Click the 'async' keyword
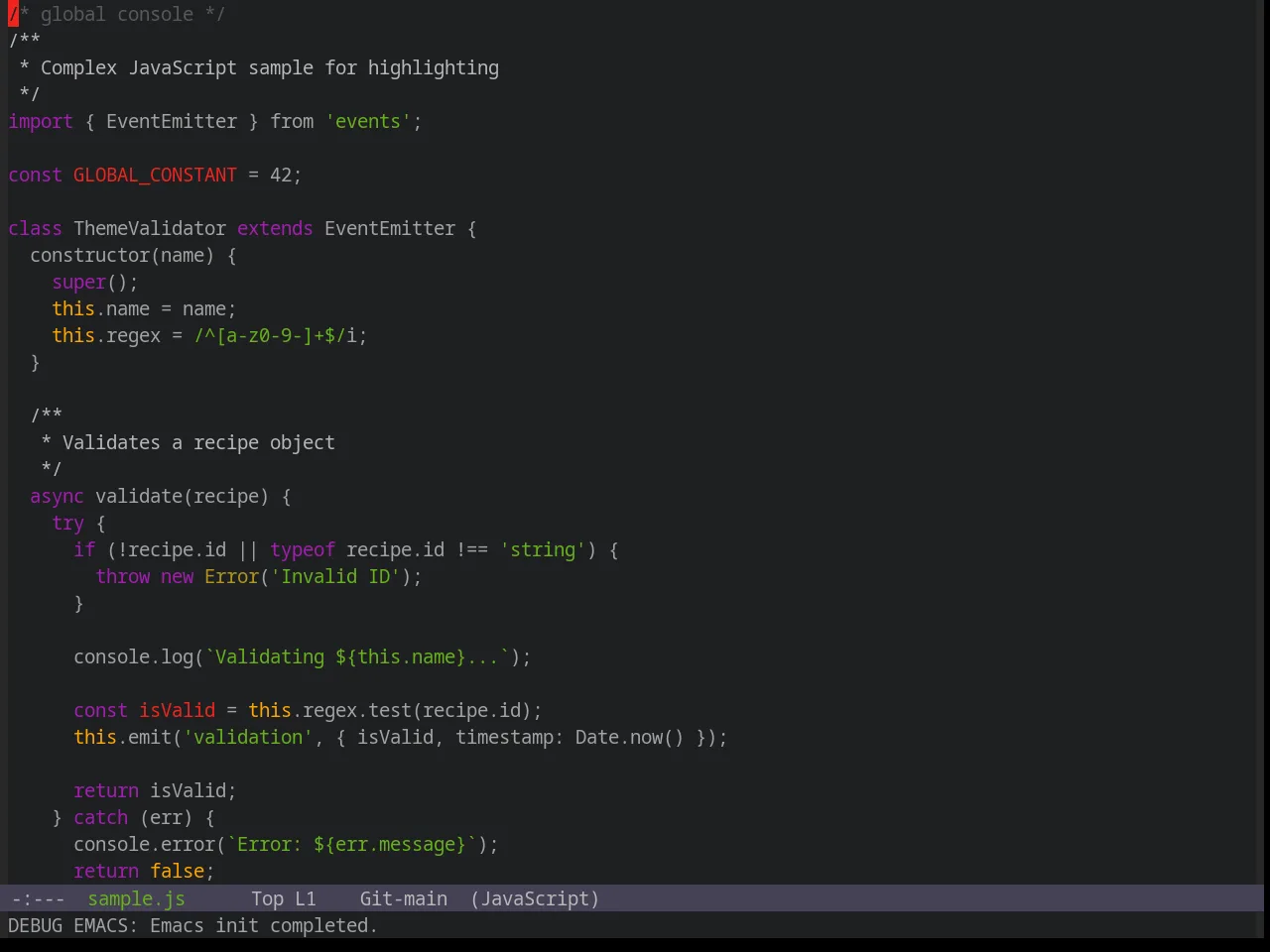Image resolution: width=1270 pixels, height=952 pixels. [x=57, y=496]
